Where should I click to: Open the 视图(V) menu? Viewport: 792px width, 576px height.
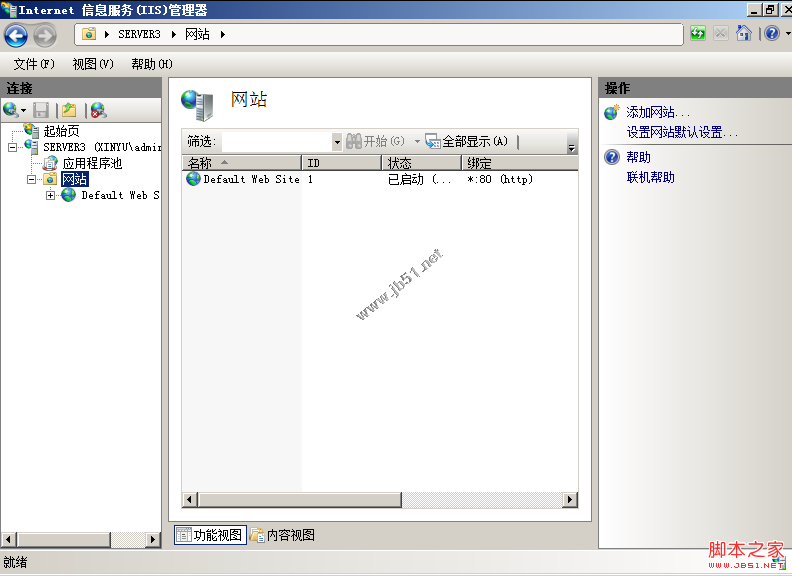point(93,64)
